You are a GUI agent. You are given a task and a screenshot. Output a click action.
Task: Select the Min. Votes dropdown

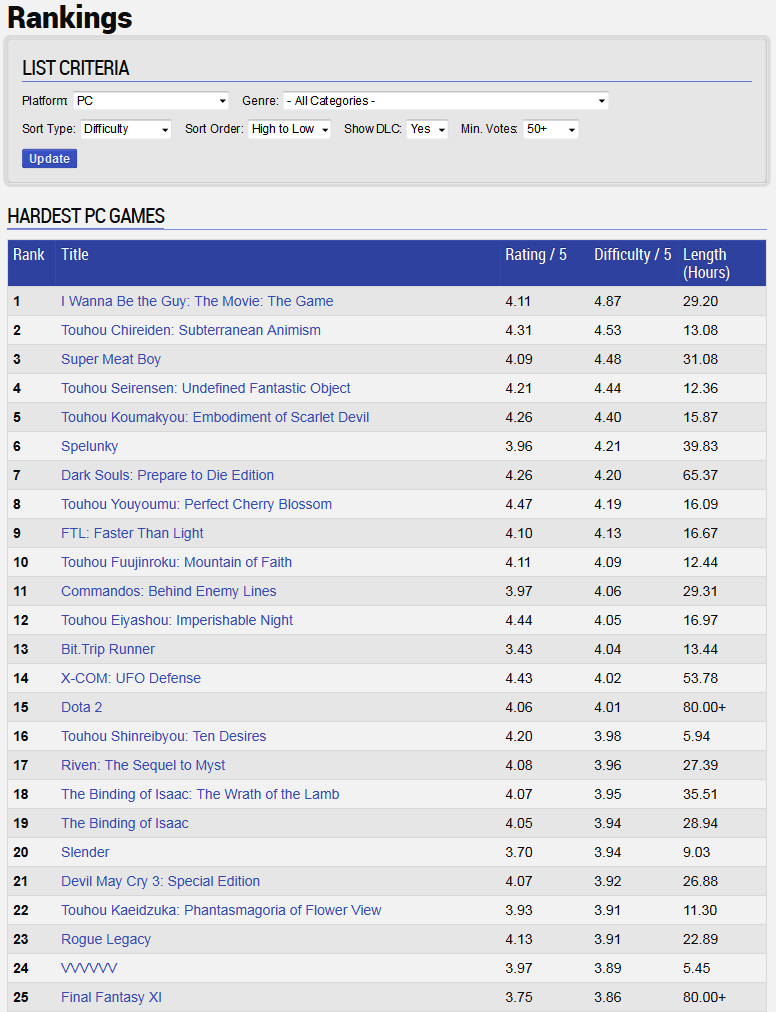[x=550, y=129]
